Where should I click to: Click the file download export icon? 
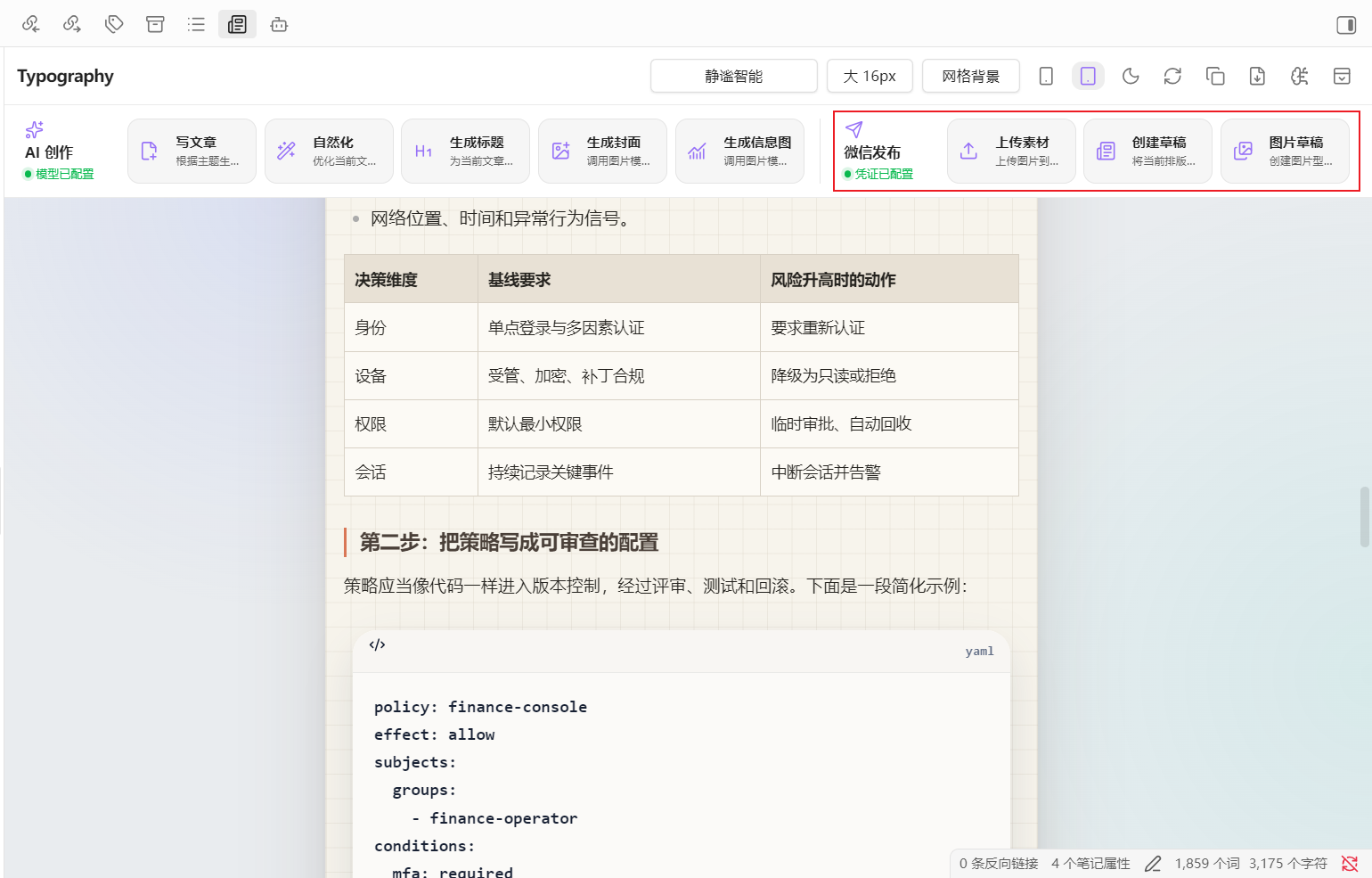click(x=1257, y=76)
